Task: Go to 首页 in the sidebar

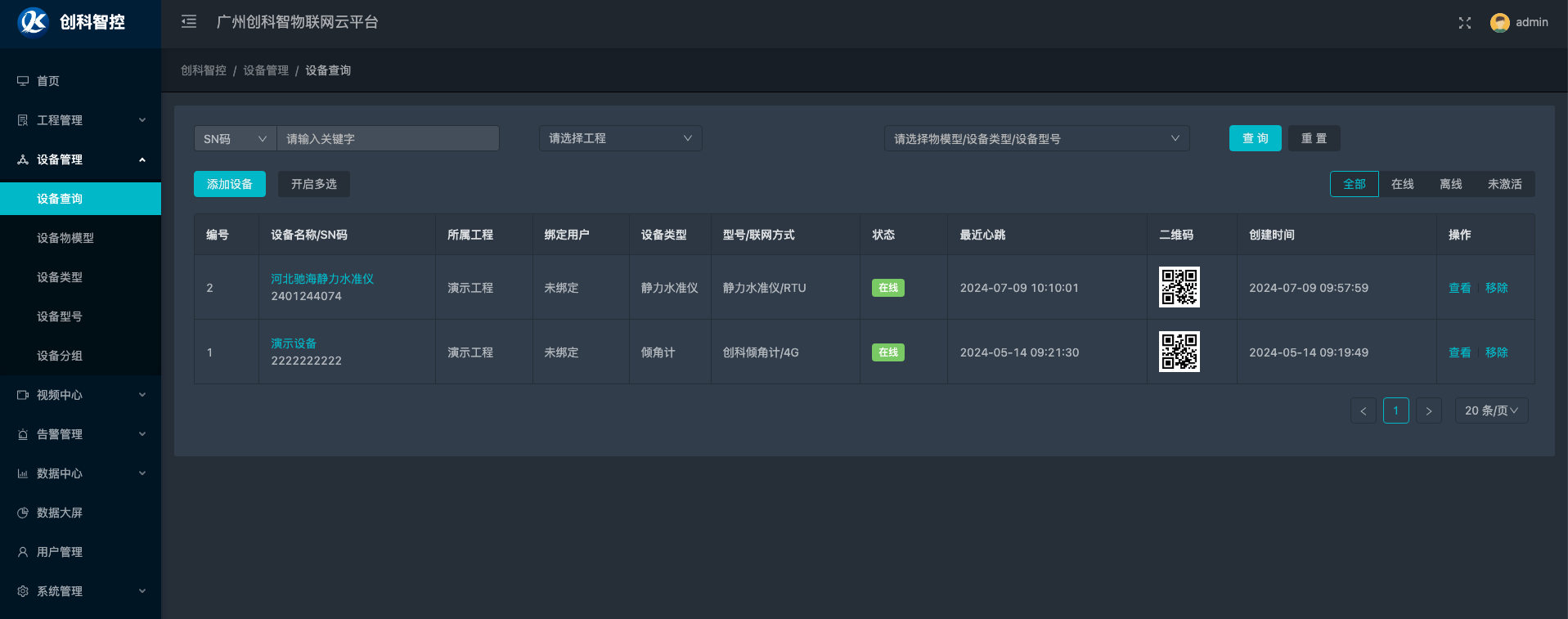Action: [x=80, y=81]
